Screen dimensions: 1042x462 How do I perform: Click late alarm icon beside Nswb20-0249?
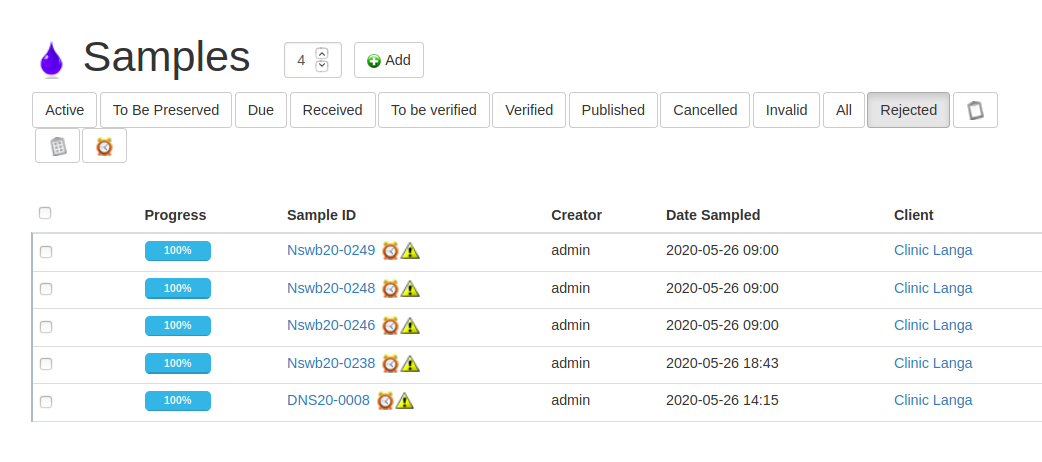coord(390,251)
